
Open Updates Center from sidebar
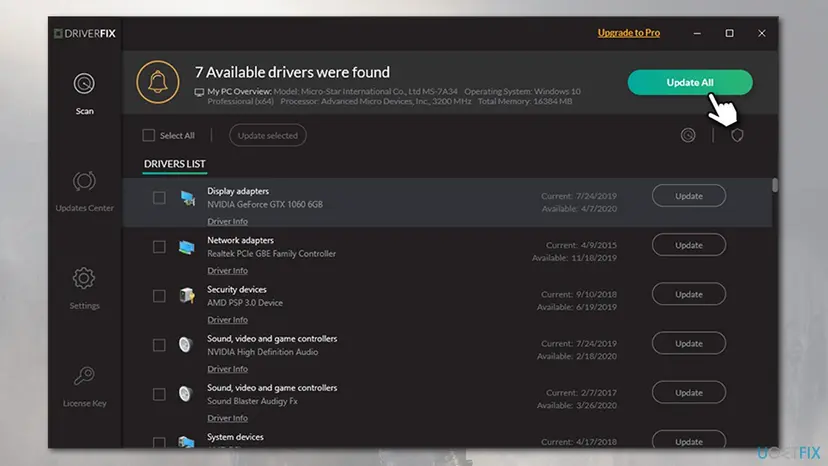point(84,191)
